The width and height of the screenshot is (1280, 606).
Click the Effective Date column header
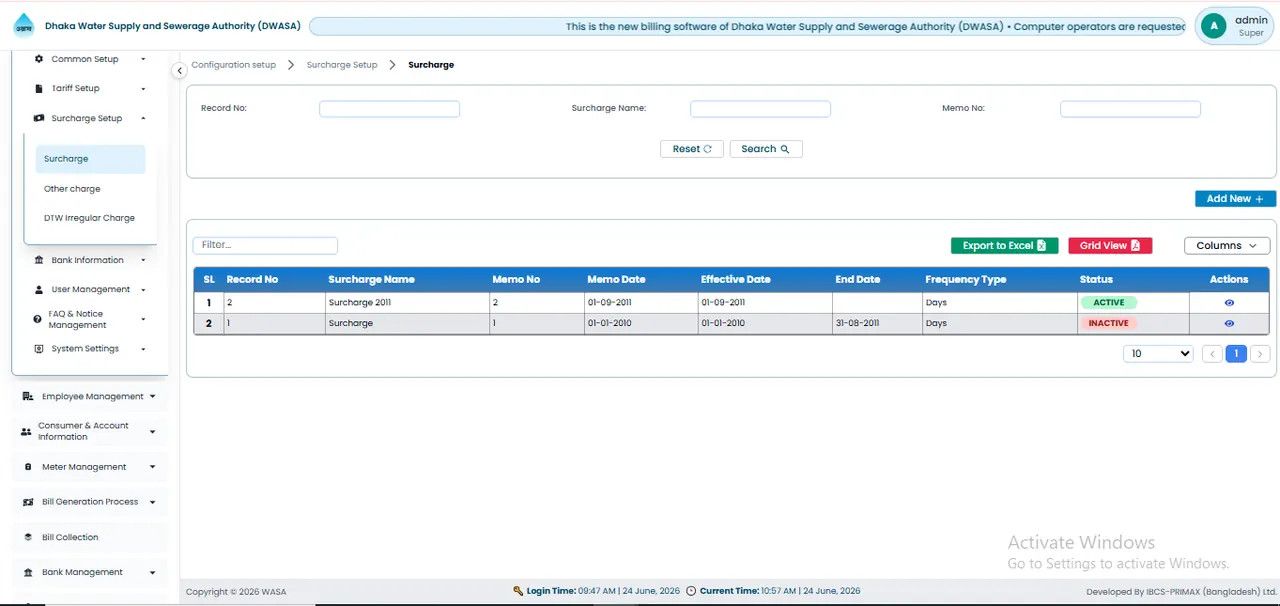point(735,280)
